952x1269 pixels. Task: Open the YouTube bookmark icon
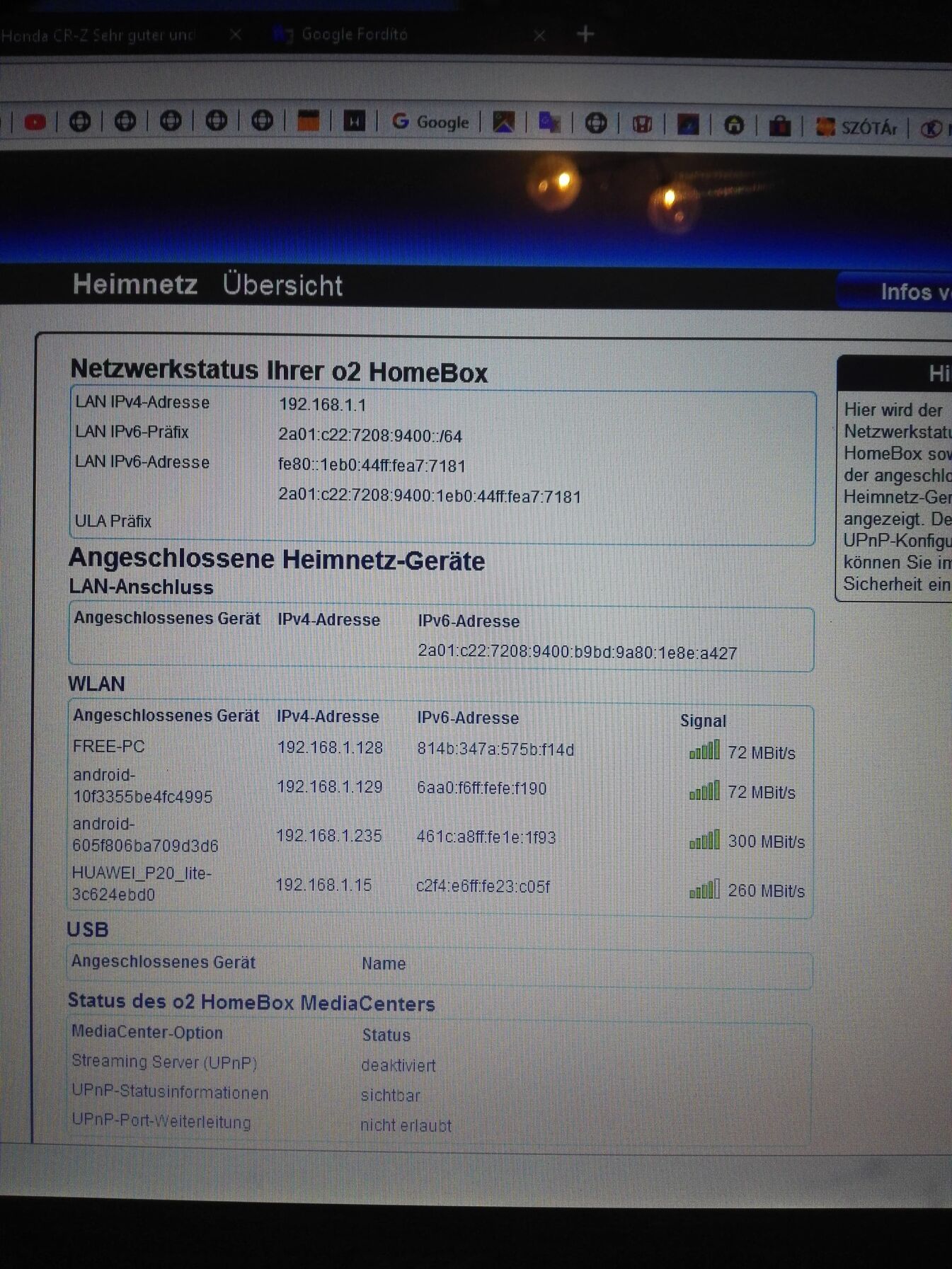[x=35, y=122]
